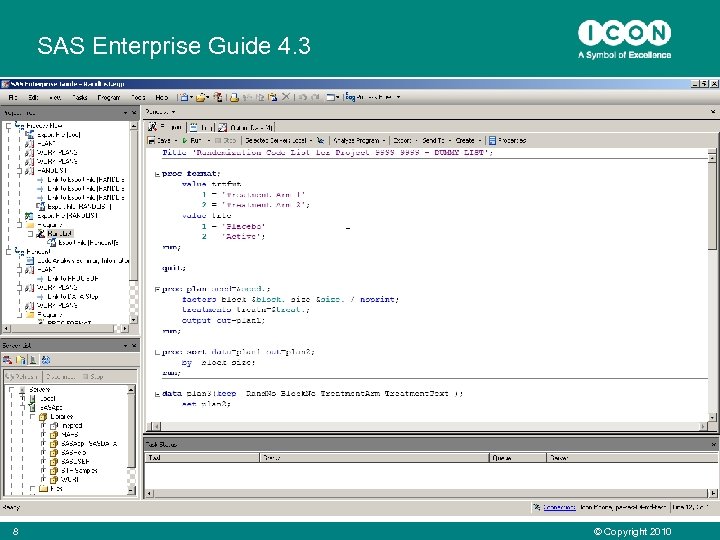Switch to the Log tab

pos(202,127)
